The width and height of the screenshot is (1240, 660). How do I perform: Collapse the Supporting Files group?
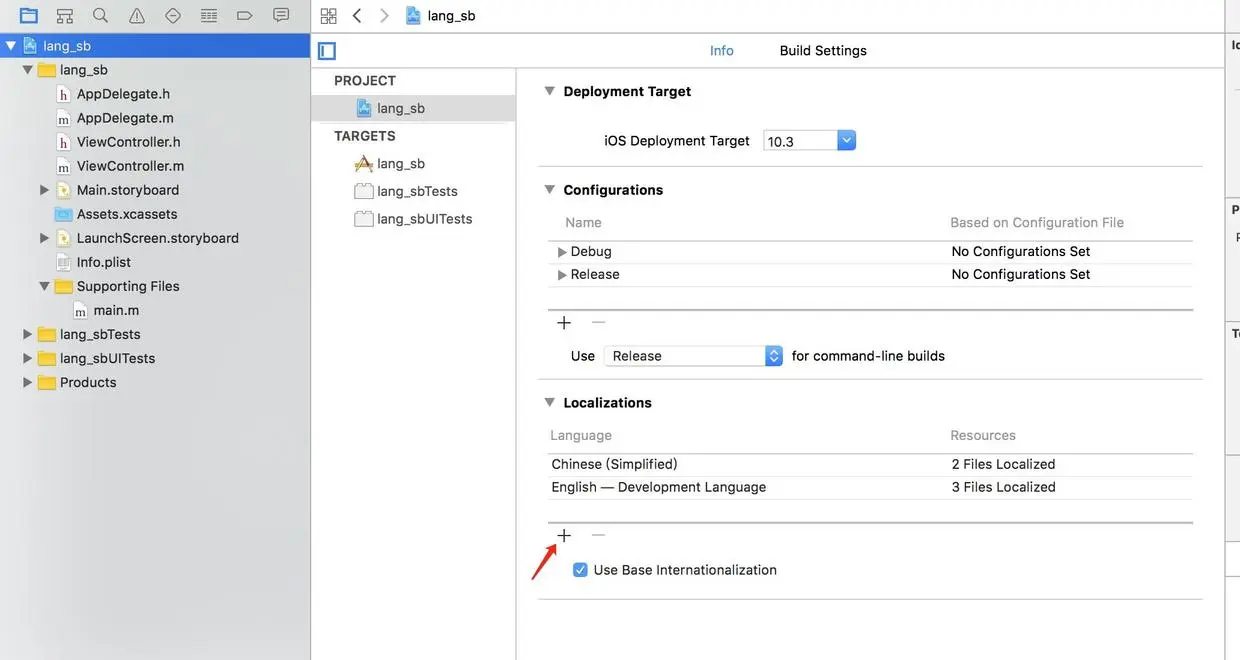[44, 286]
